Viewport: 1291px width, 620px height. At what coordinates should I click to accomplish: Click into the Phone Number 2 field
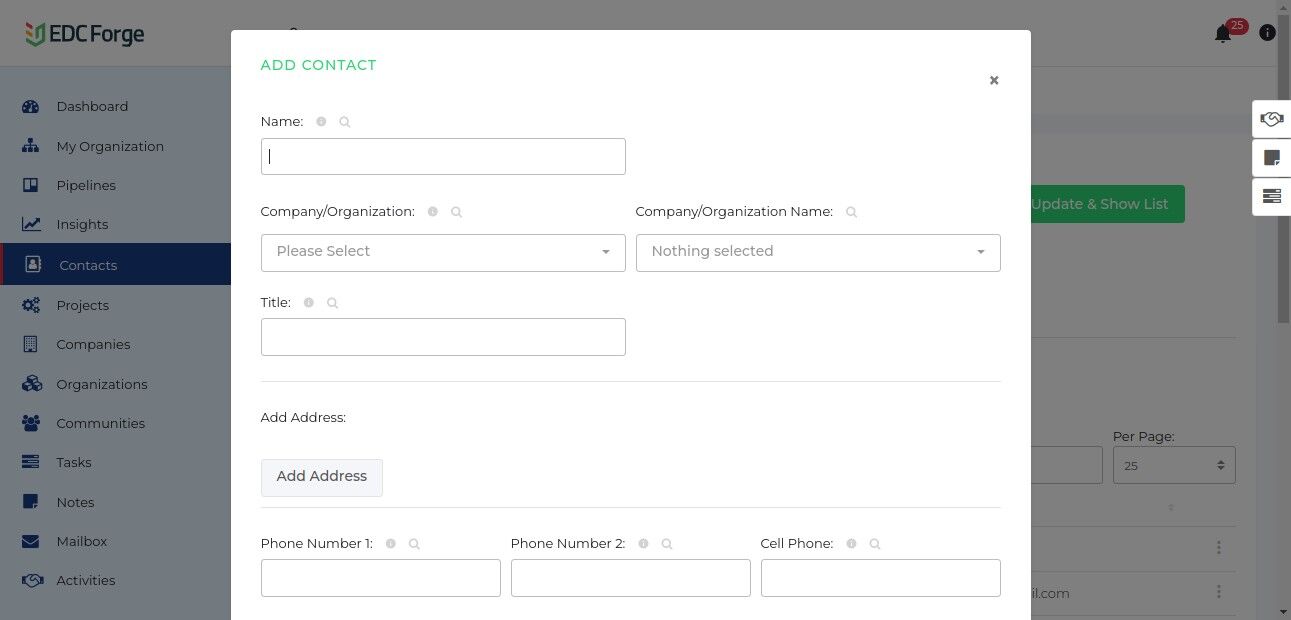pyautogui.click(x=630, y=578)
